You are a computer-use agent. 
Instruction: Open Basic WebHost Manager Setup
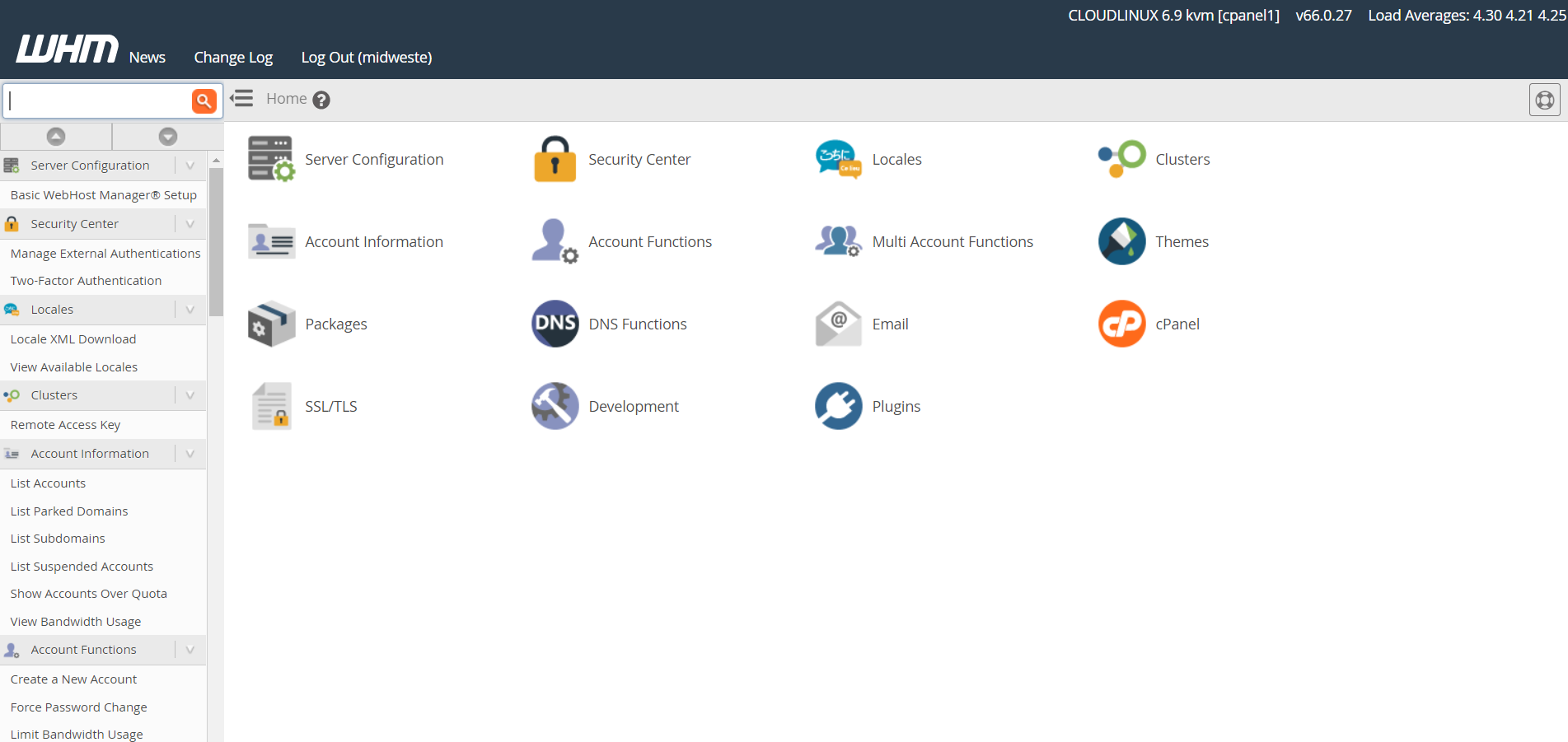tap(104, 195)
